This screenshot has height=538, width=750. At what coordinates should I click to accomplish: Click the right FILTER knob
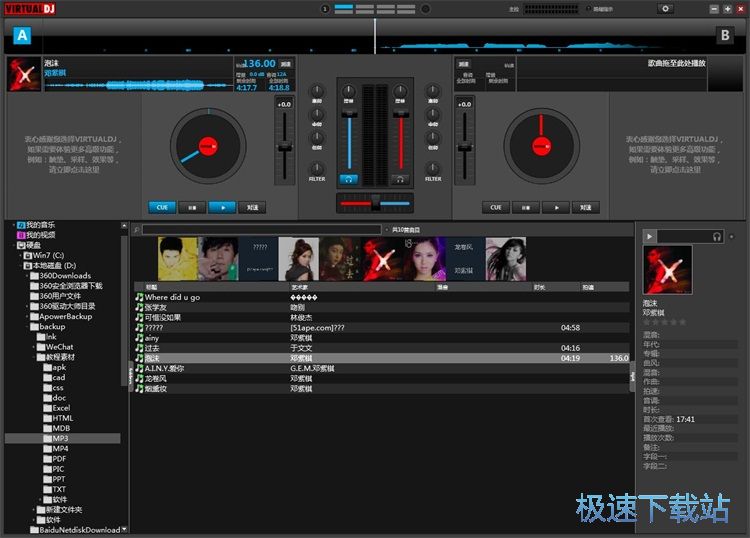coord(432,168)
